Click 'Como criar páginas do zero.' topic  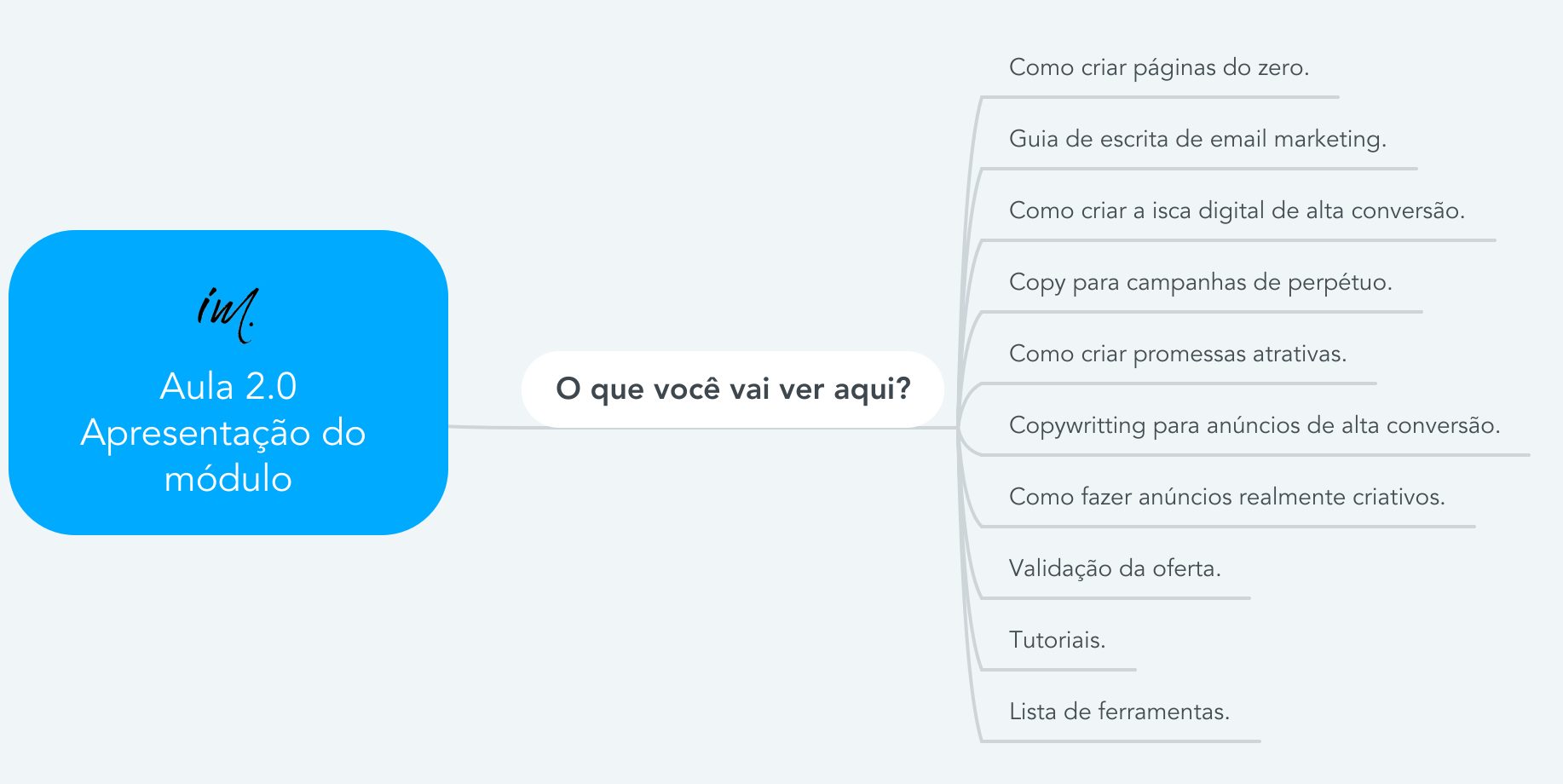coord(1159,67)
